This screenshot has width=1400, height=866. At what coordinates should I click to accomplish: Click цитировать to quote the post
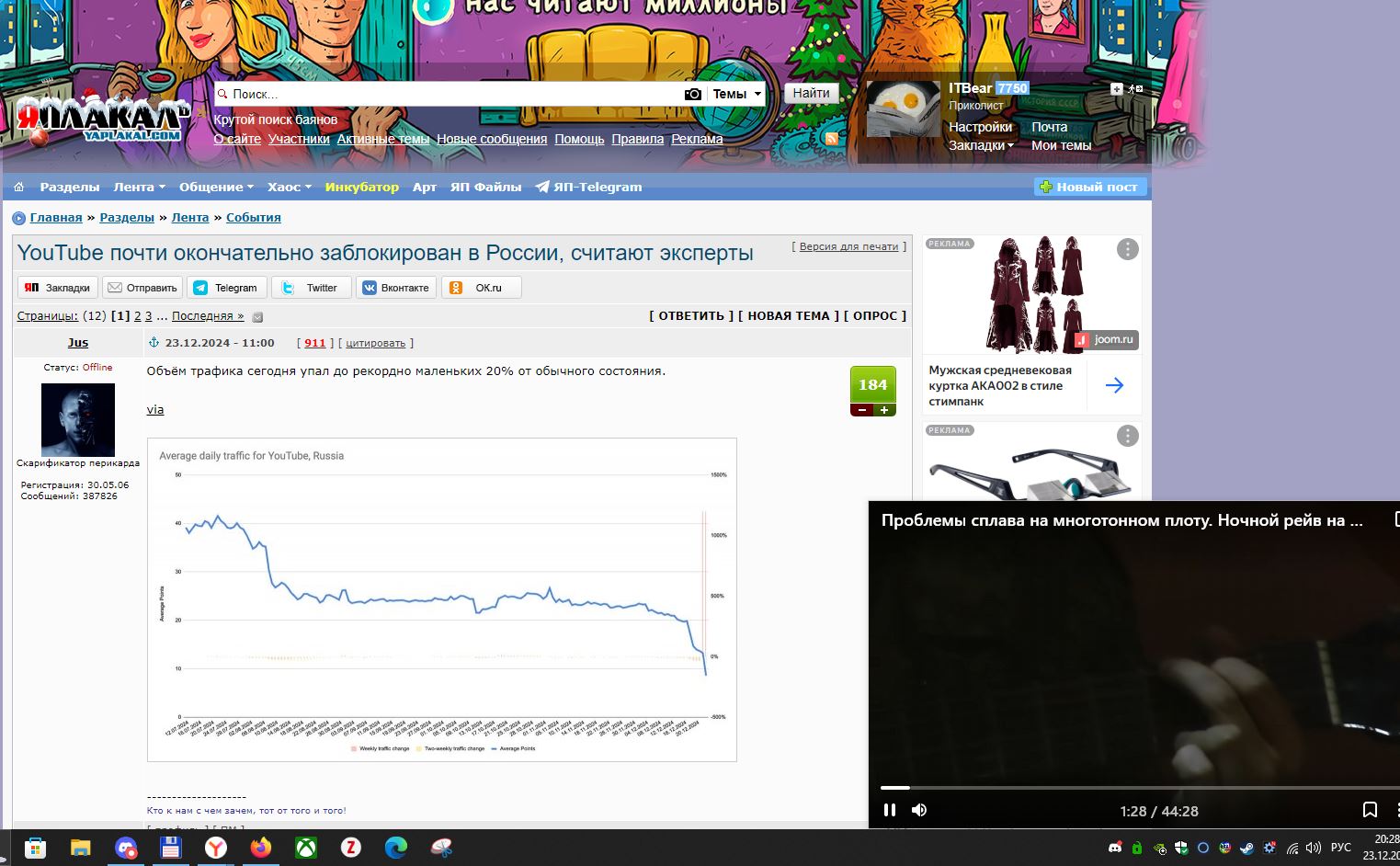point(376,343)
